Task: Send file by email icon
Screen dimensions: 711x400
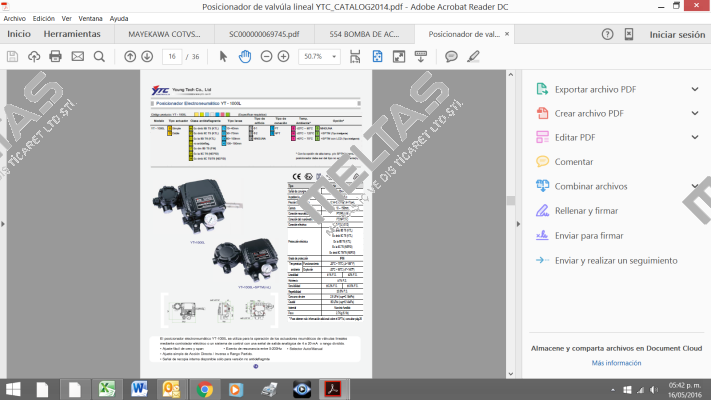Action: click(x=78, y=56)
